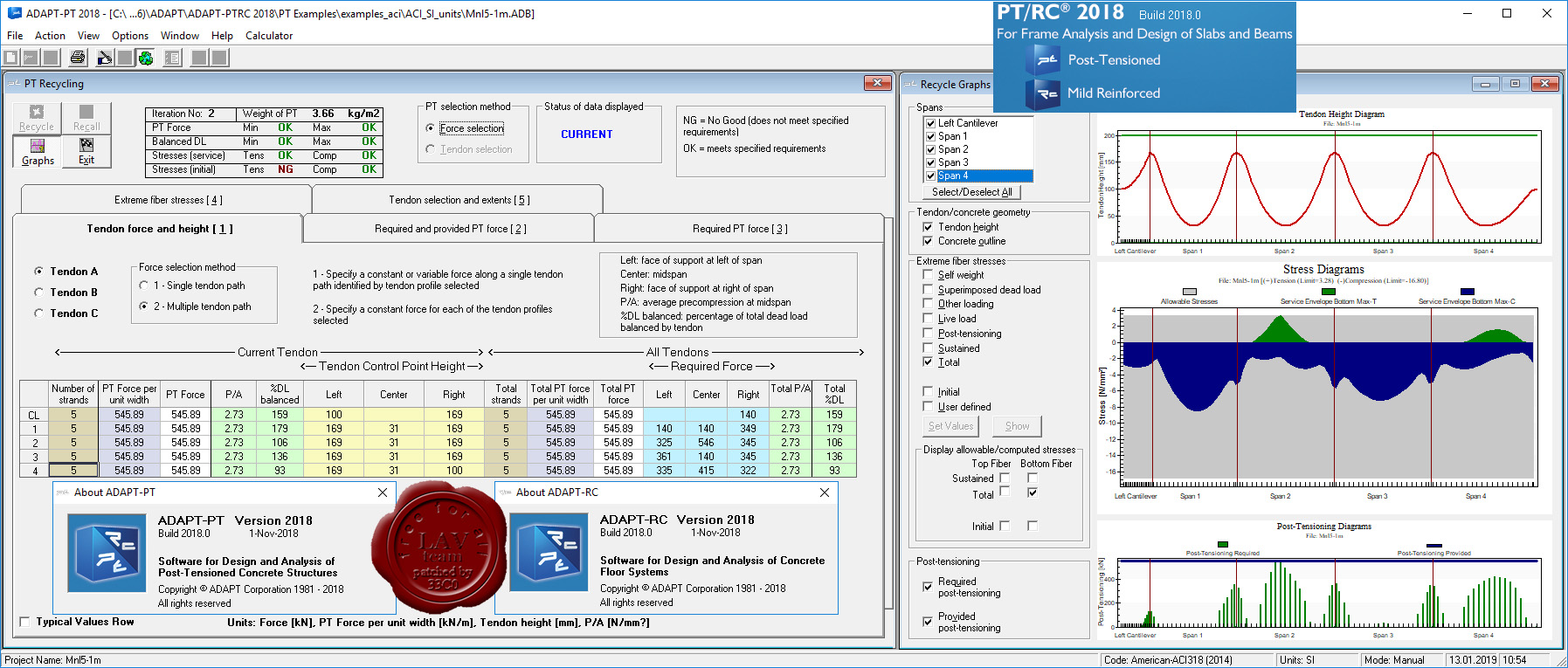Viewport: 1568px width, 668px height.
Task: Click the printer icon in the toolbar
Action: point(79,58)
